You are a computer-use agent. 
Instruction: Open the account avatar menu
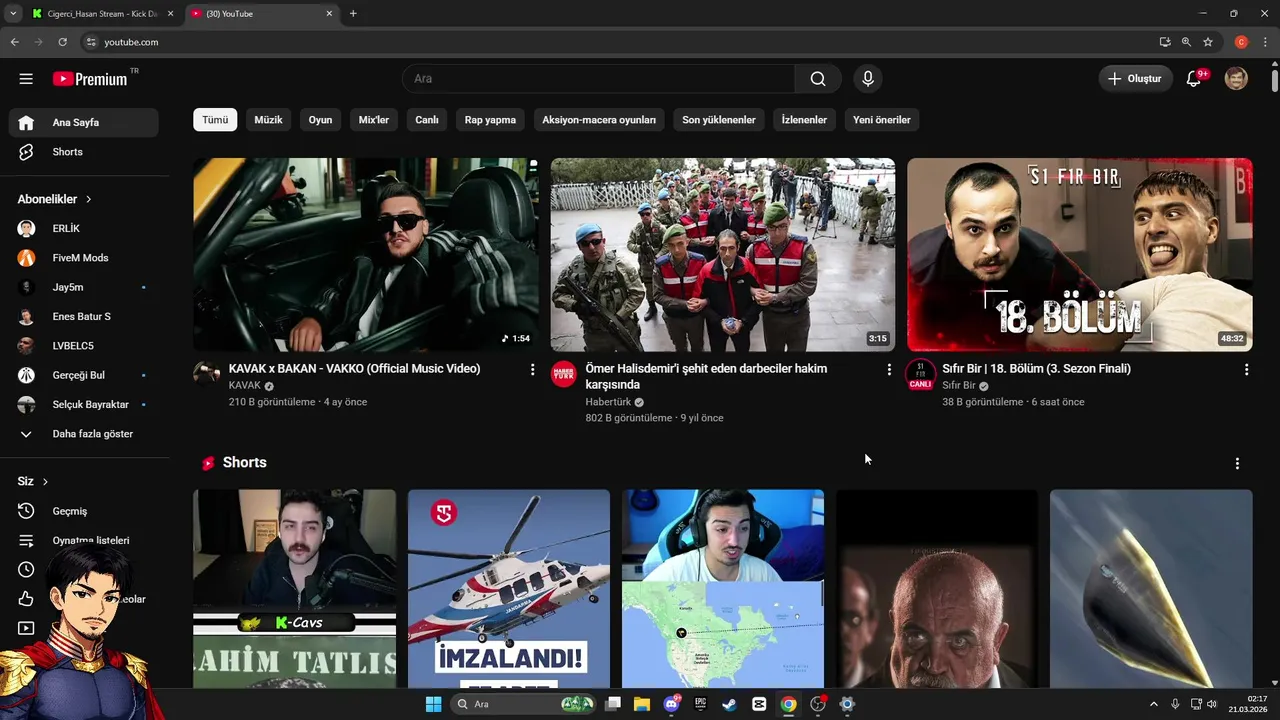[1236, 79]
